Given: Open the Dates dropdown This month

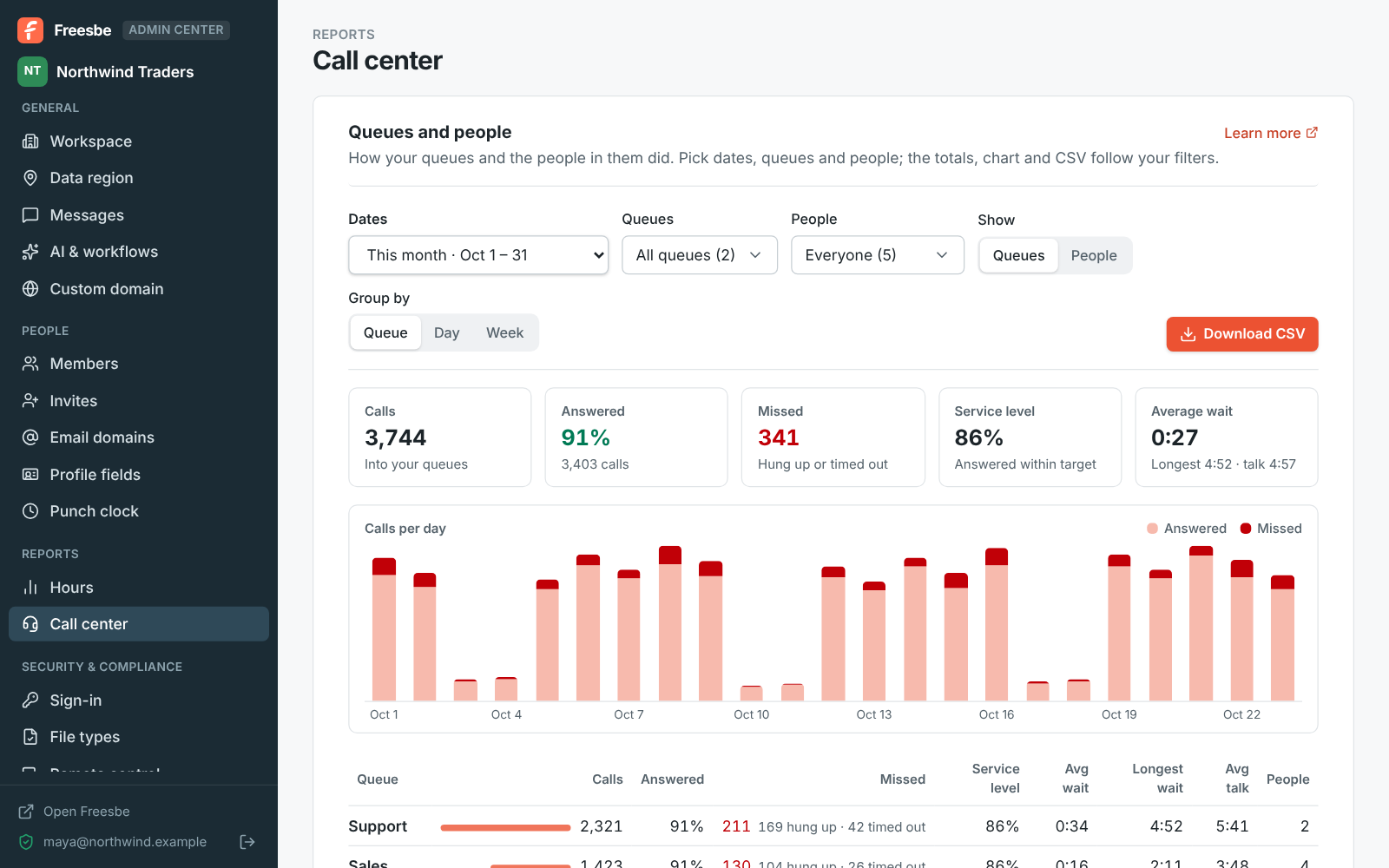Looking at the screenshot, I should 478,255.
